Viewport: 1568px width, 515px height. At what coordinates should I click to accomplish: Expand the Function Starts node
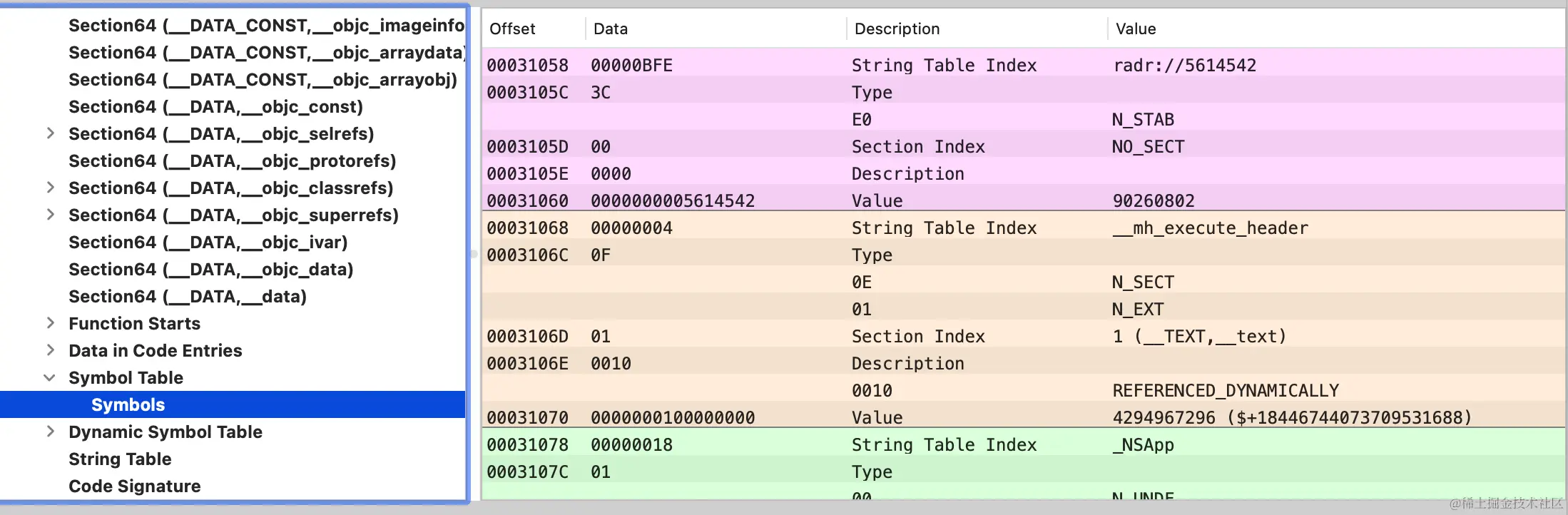(x=50, y=323)
